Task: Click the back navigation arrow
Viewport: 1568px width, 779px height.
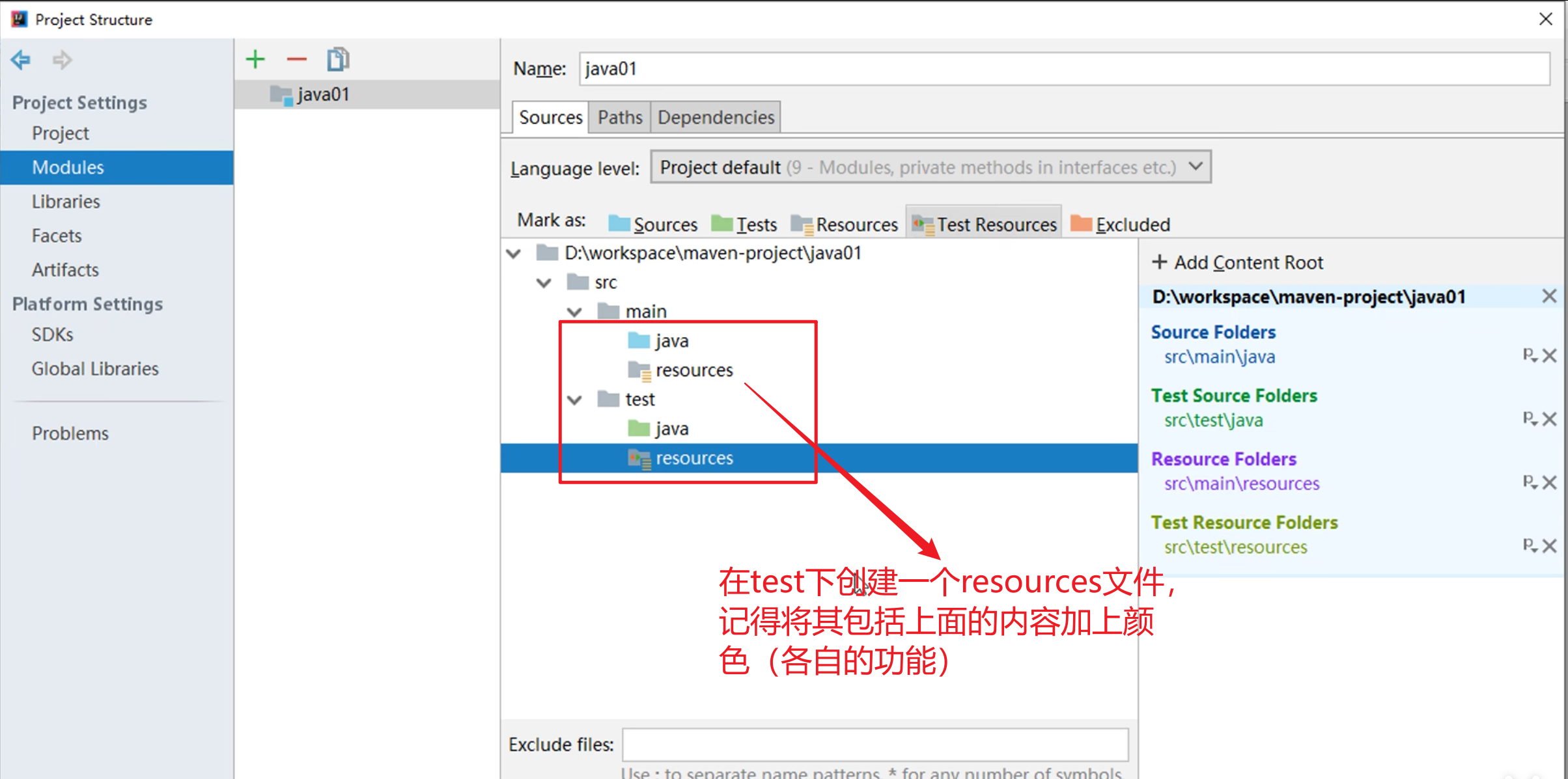Action: point(21,60)
